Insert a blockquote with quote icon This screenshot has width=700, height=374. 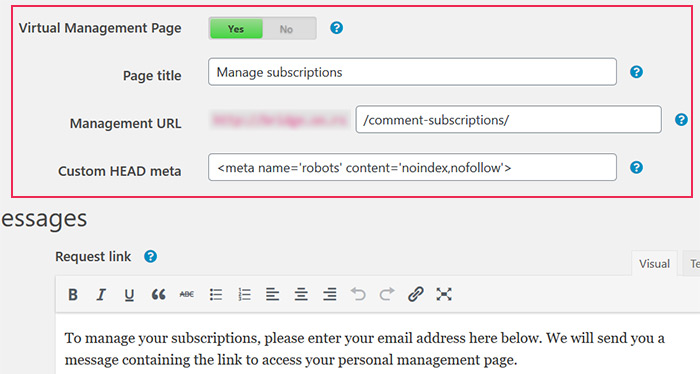[158, 295]
